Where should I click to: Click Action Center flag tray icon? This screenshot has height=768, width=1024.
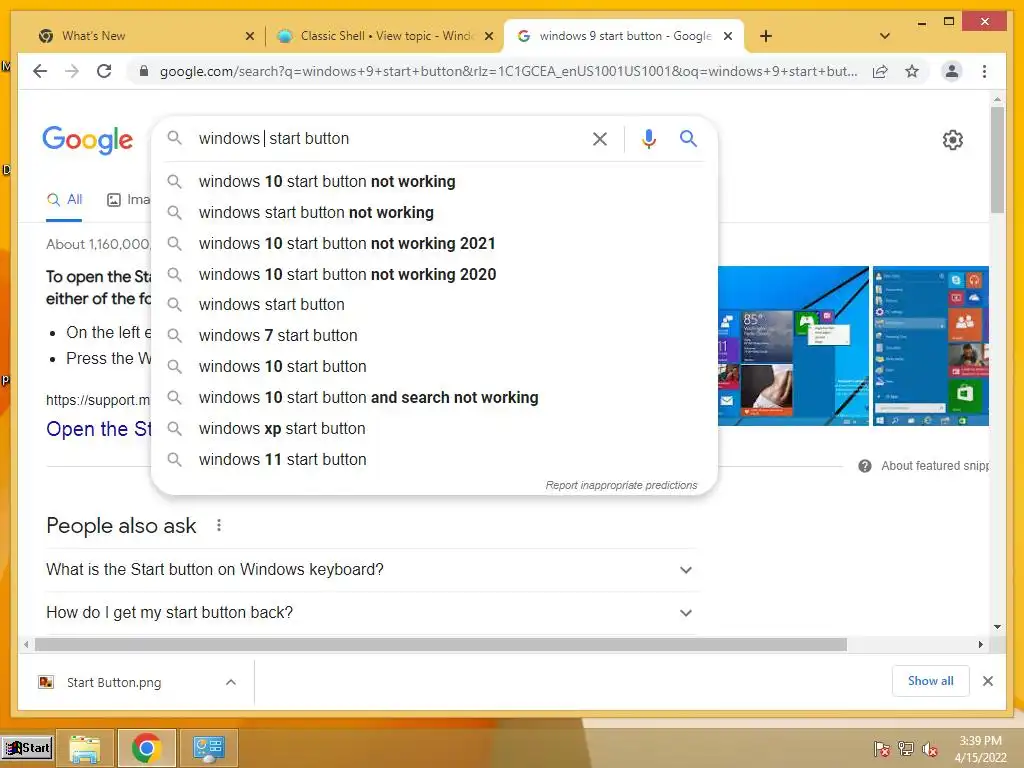[x=882, y=748]
